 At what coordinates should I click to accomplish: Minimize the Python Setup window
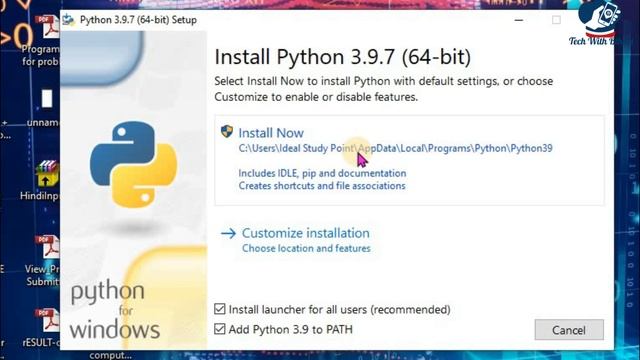click(x=519, y=20)
